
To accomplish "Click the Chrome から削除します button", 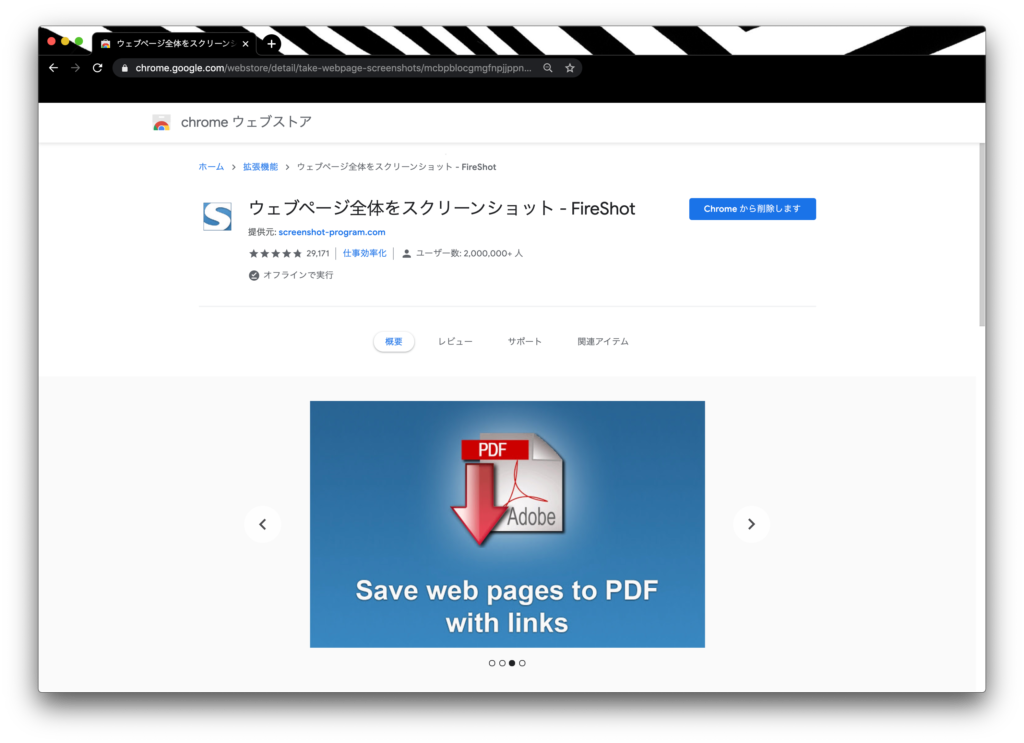I will coord(752,209).
